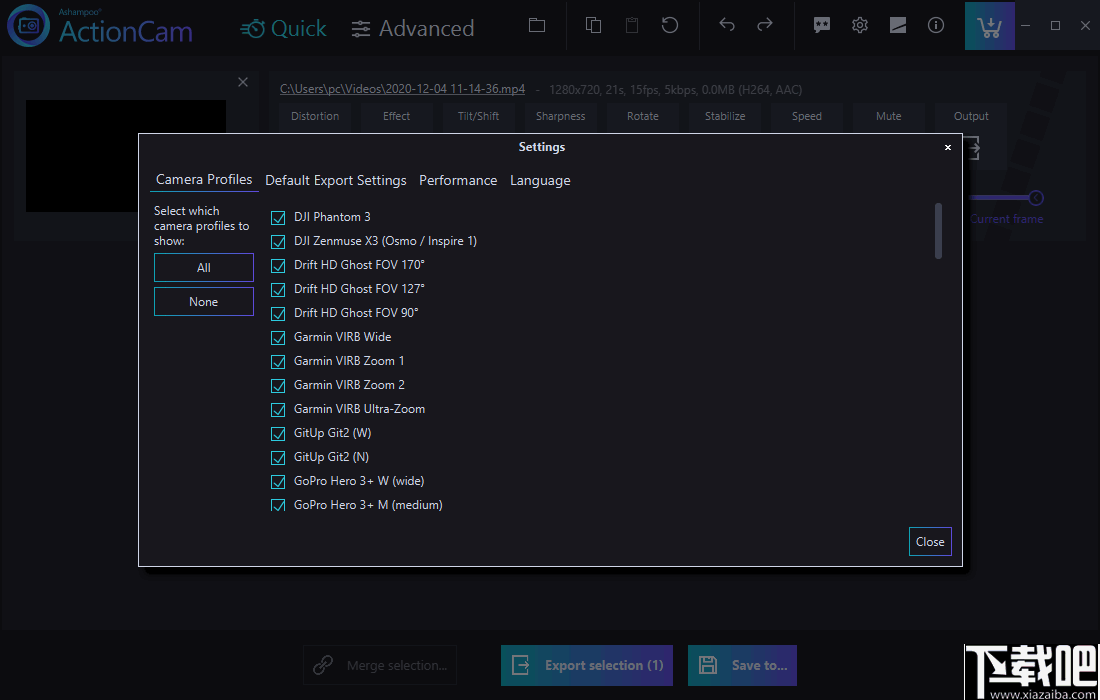Screen dimensions: 1100x700
Task: Click the copy settings icon
Action: (x=593, y=25)
